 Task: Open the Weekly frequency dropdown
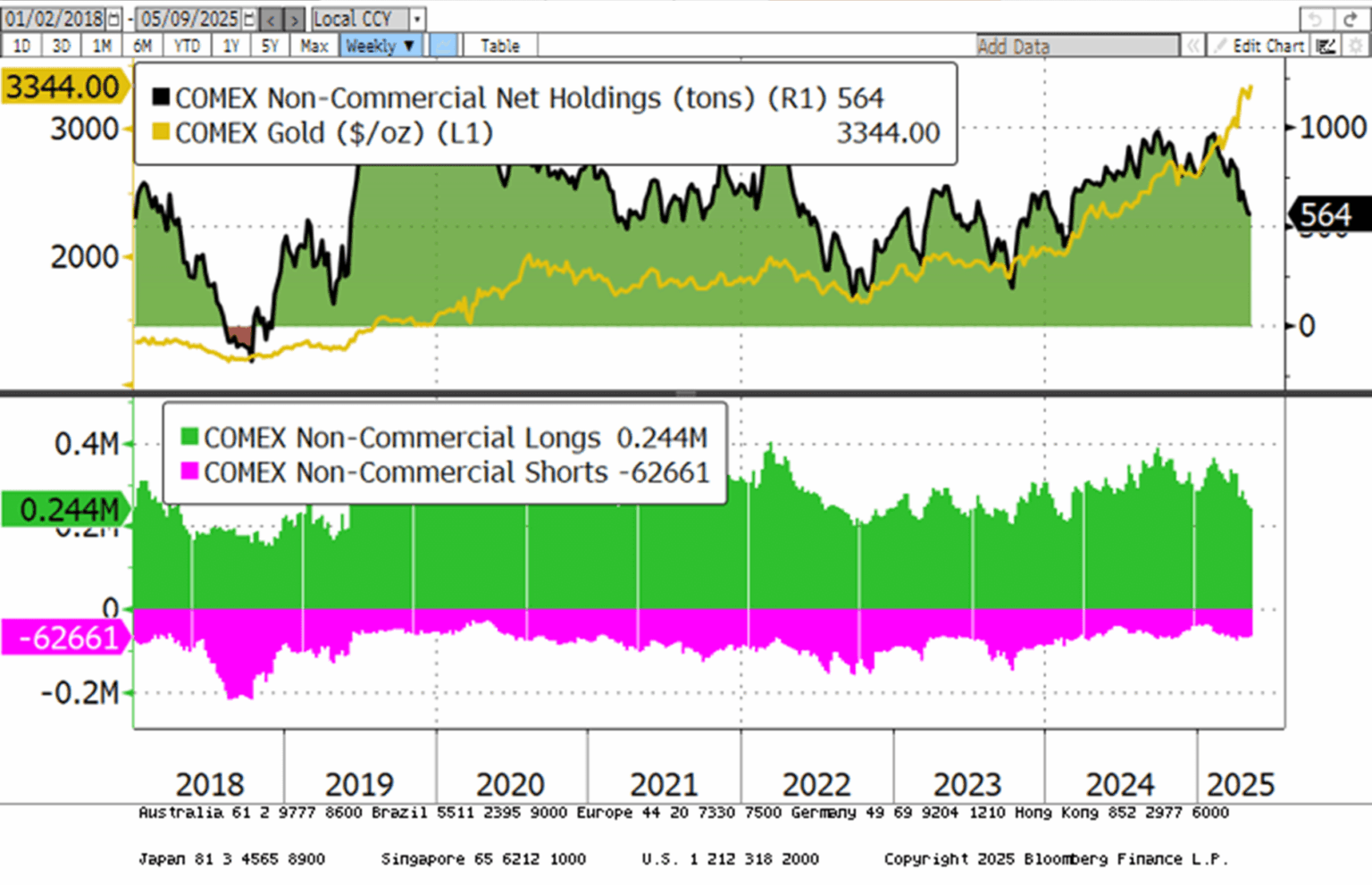click(x=381, y=45)
